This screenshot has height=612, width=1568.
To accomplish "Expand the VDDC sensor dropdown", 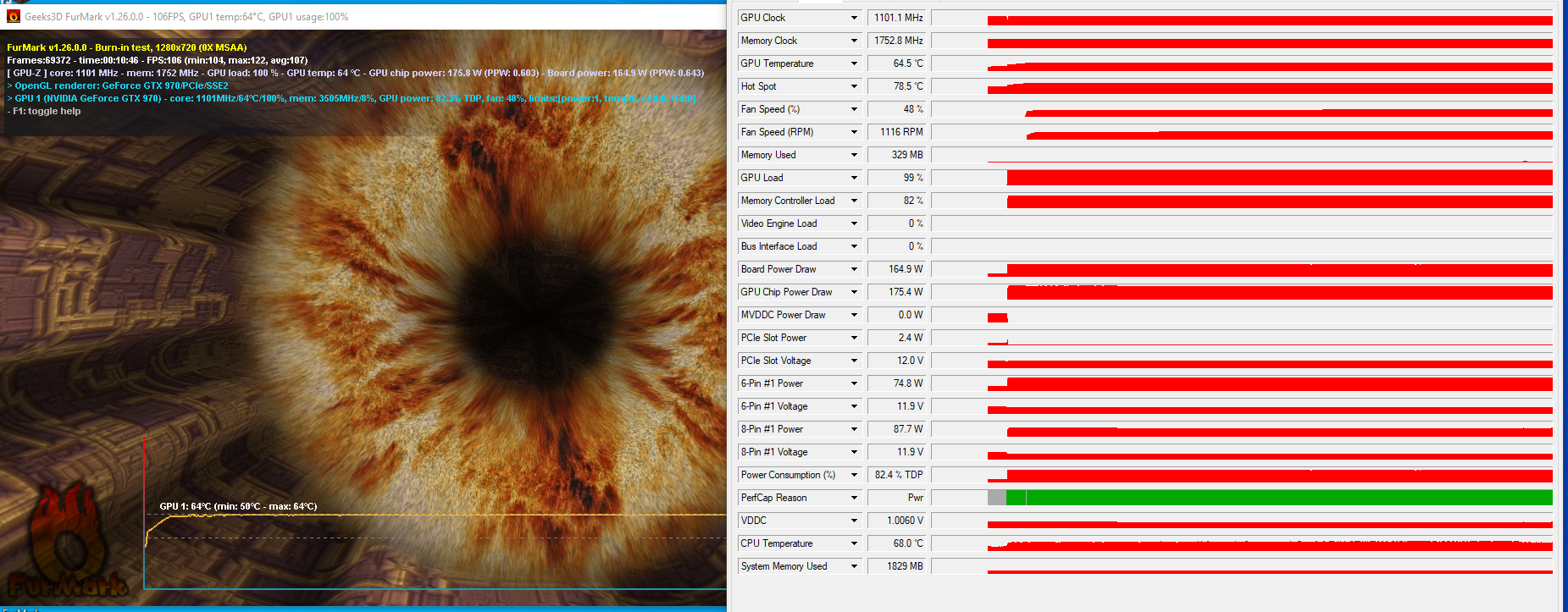I will [854, 521].
